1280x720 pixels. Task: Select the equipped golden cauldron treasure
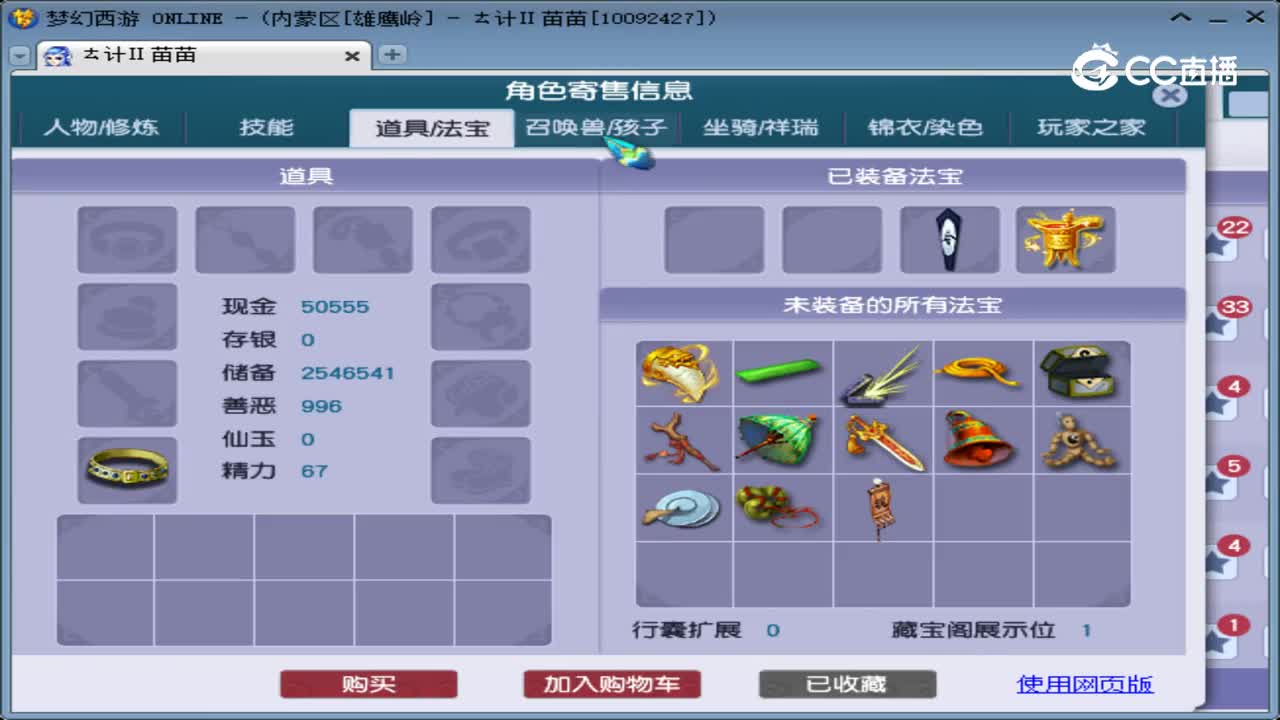[1065, 240]
